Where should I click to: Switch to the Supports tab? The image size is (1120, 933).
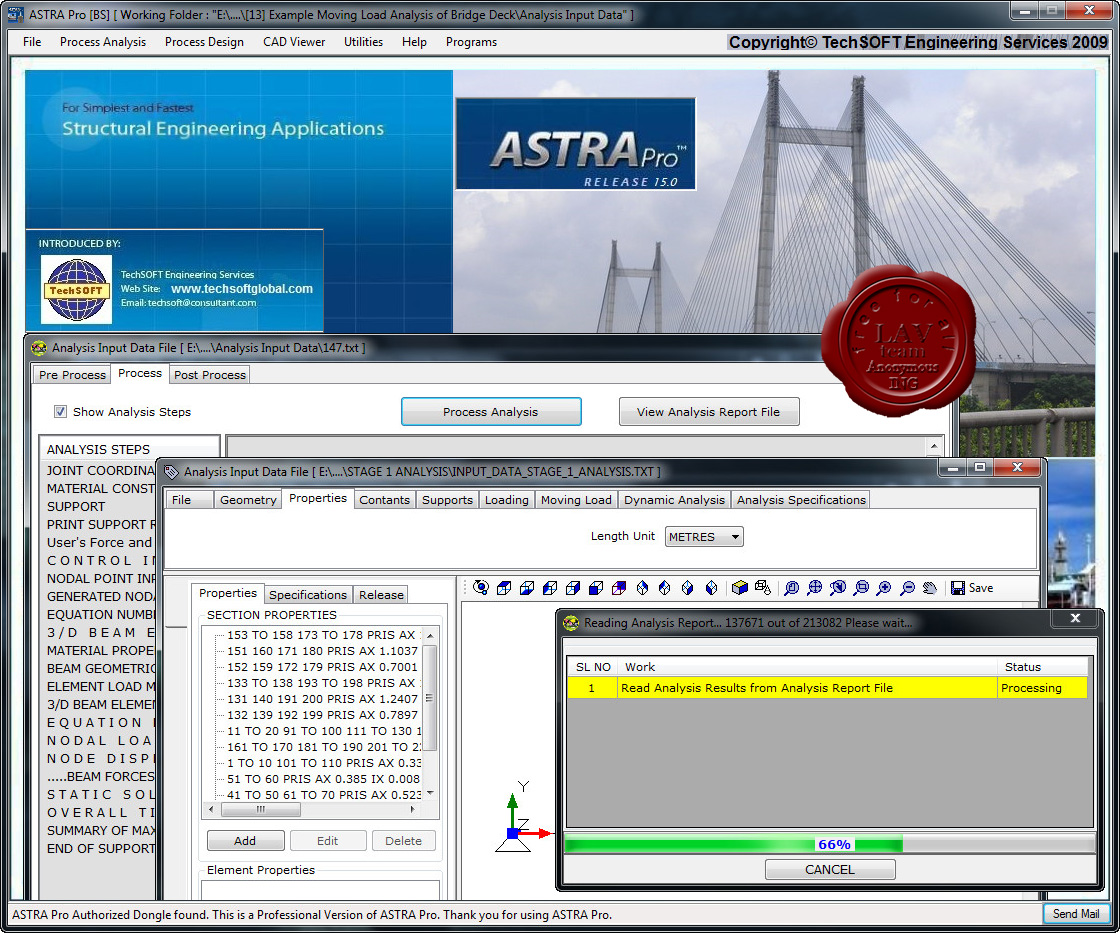pyautogui.click(x=447, y=499)
